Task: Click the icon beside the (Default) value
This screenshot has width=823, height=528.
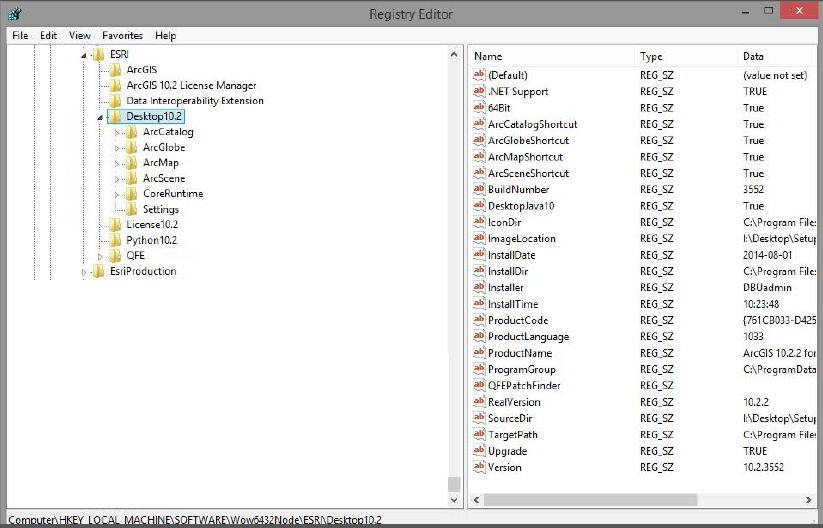Action: coord(479,75)
